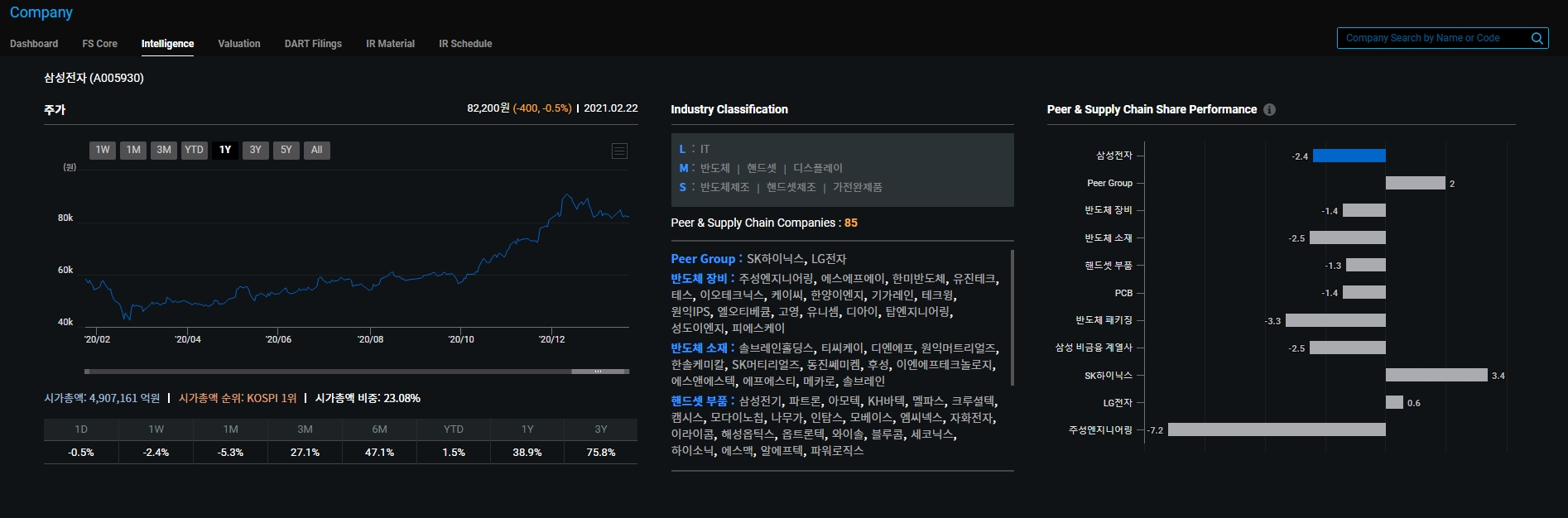Select the 5Y chart range

click(x=286, y=150)
